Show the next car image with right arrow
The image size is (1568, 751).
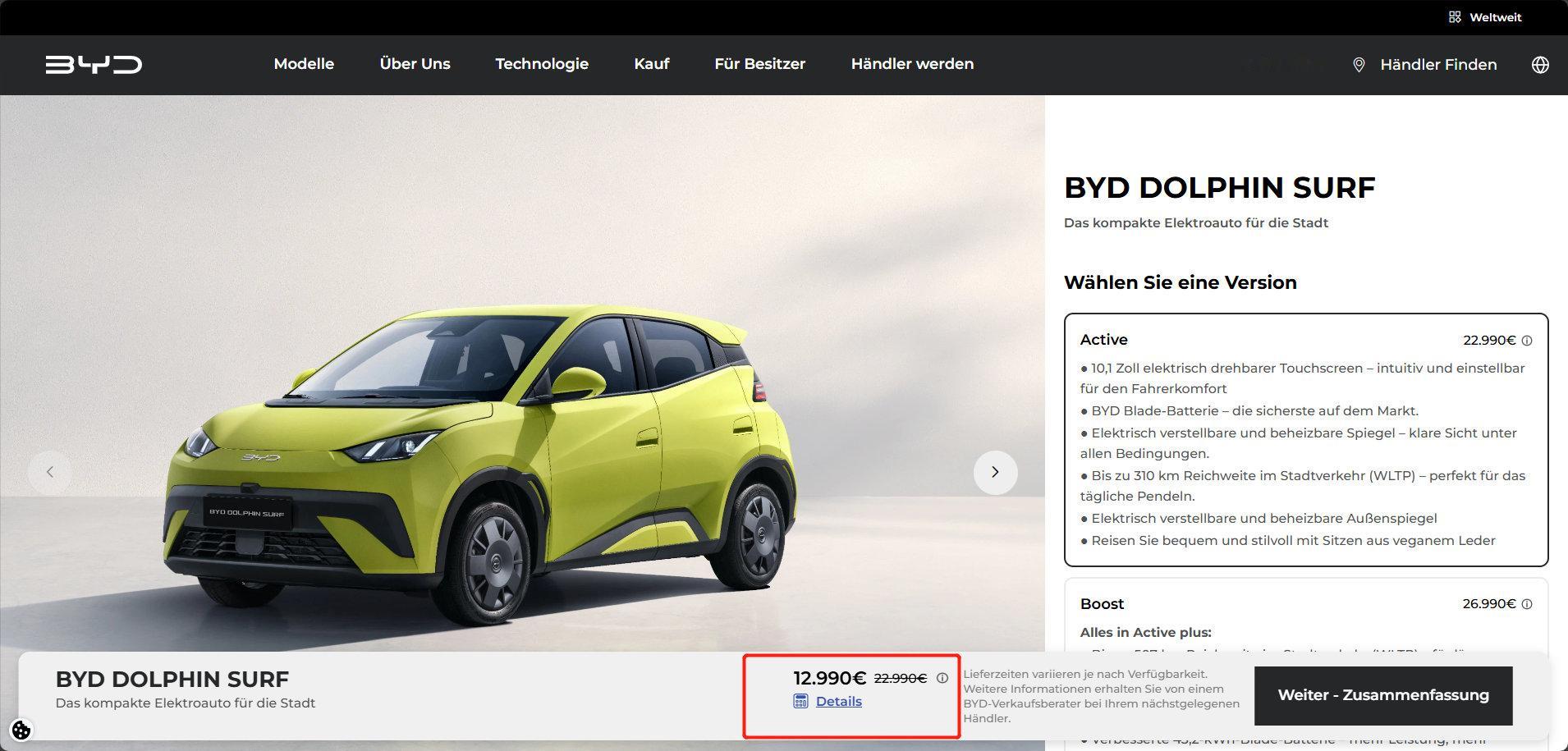tap(995, 472)
